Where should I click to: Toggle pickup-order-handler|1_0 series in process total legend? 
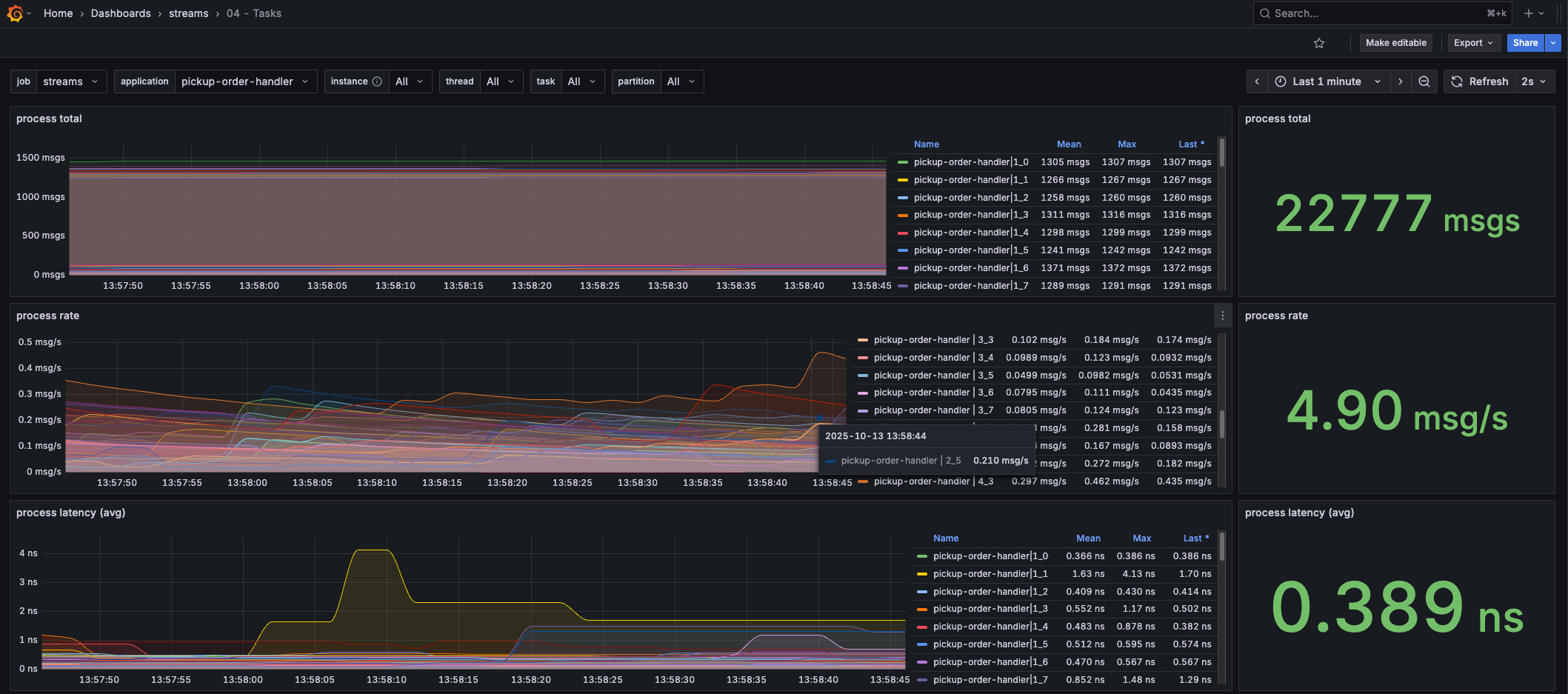coord(970,162)
